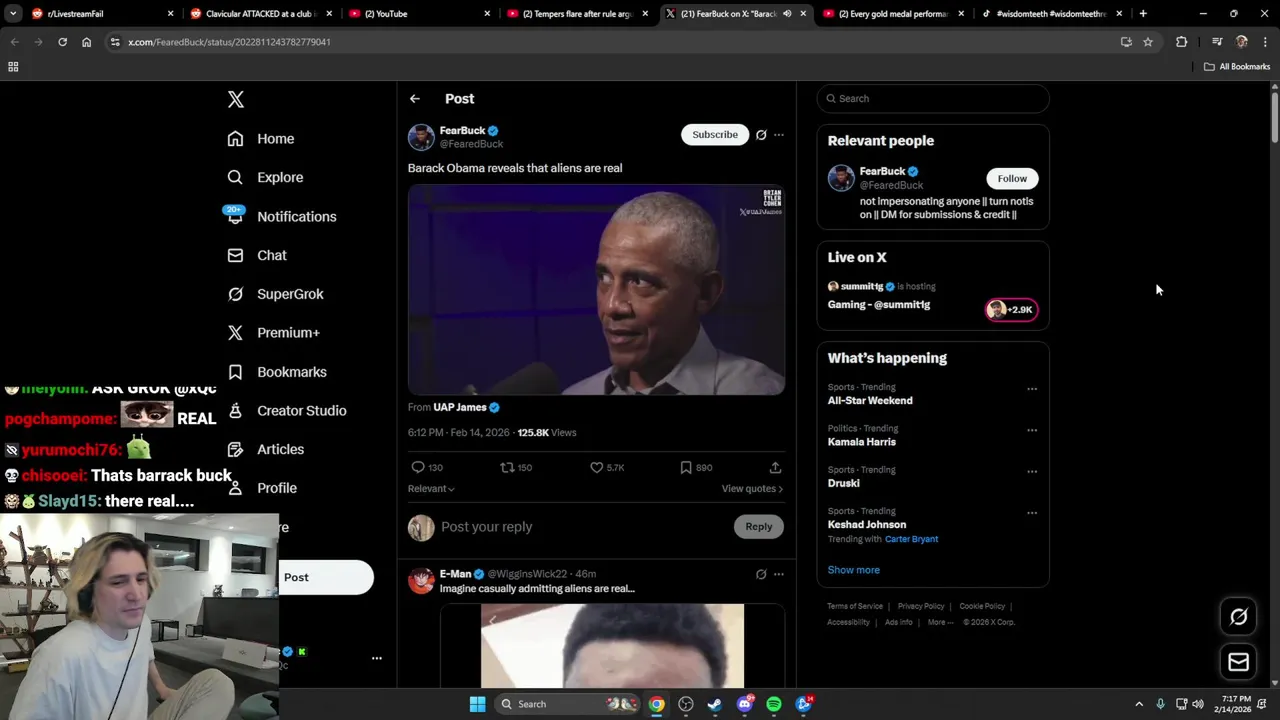Reload the page
Image resolution: width=1280 pixels, height=720 pixels.
[x=62, y=42]
